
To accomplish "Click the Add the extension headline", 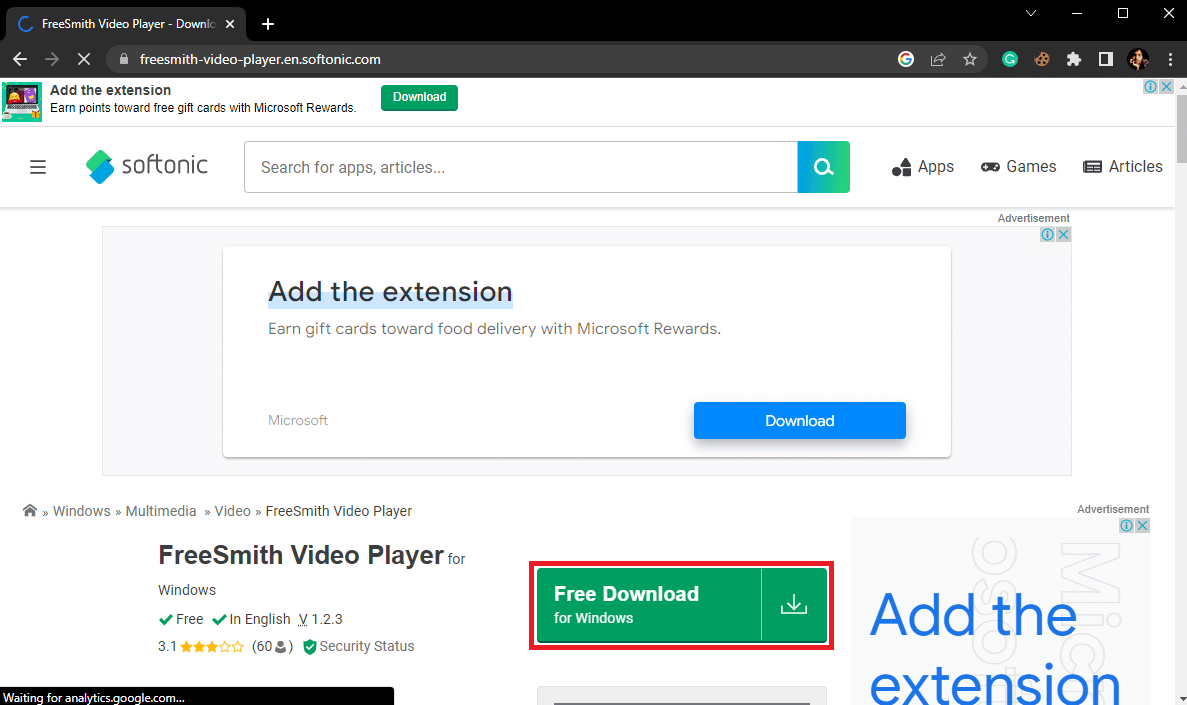I will pyautogui.click(x=391, y=292).
